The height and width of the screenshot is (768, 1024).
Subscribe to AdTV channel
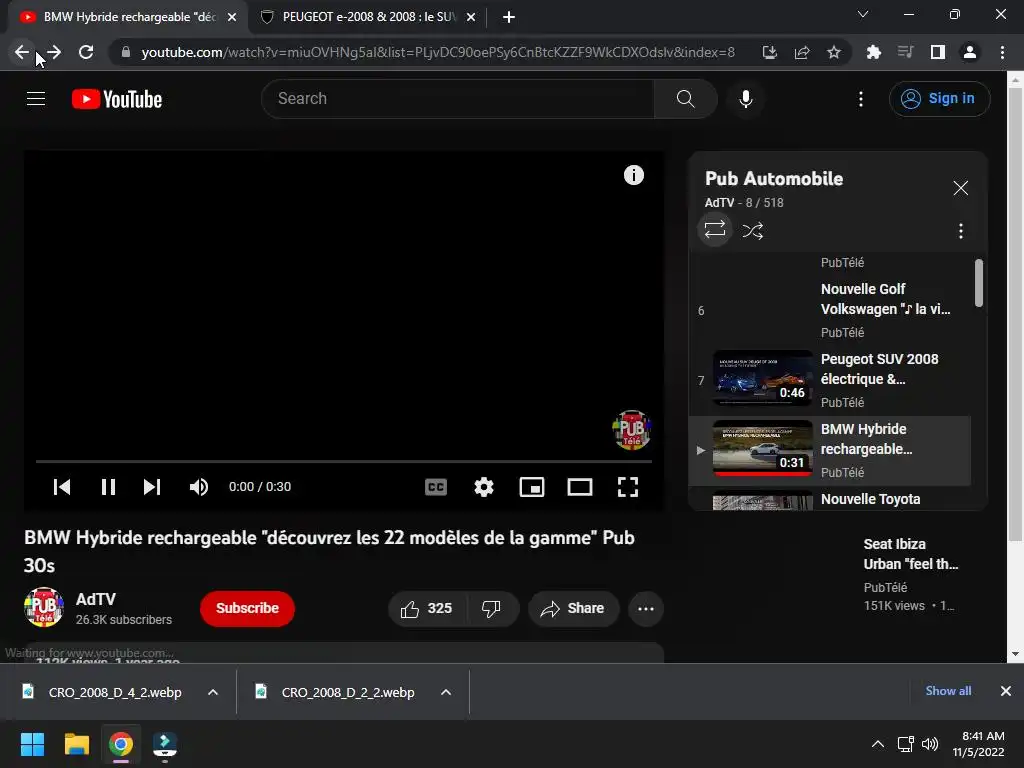(x=248, y=608)
